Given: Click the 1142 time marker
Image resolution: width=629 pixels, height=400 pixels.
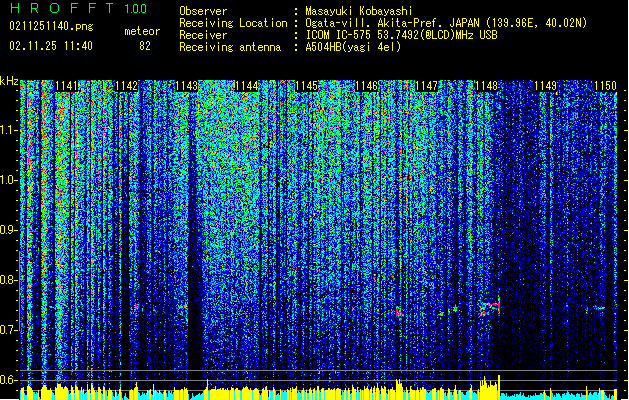Looking at the screenshot, I should (126, 86).
